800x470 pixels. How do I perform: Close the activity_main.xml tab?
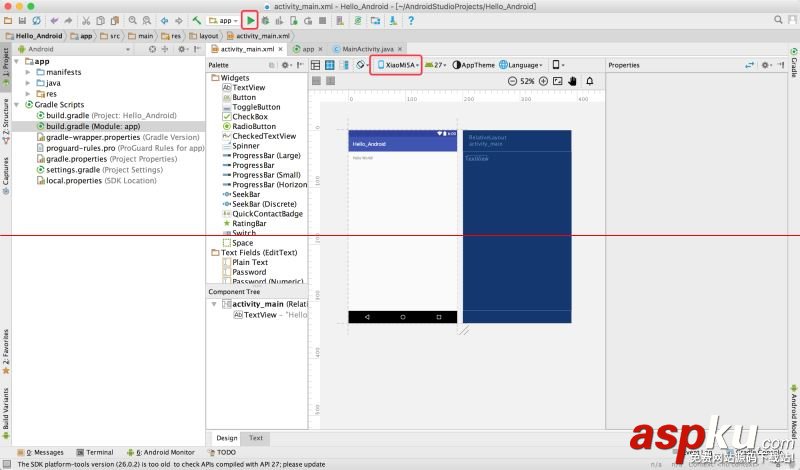click(x=281, y=49)
